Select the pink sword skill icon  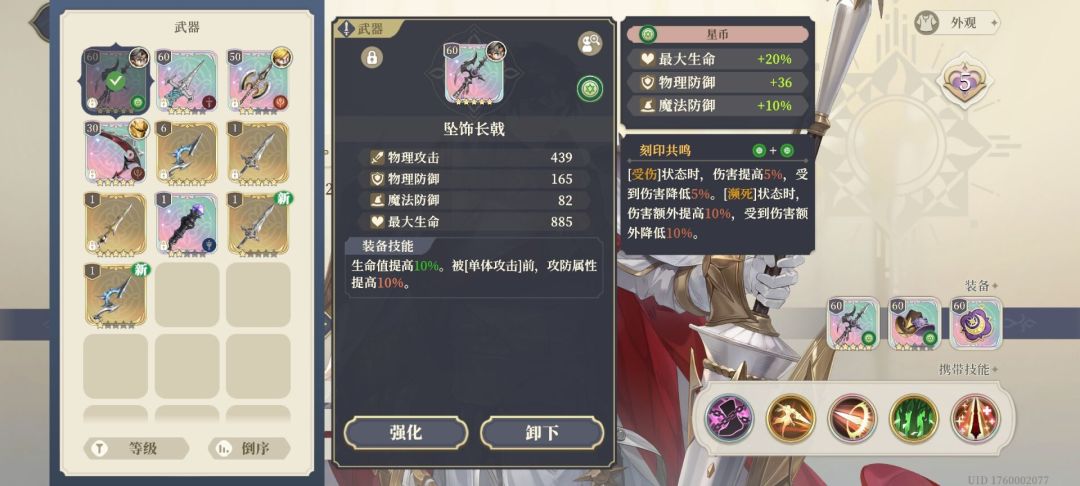(729, 418)
